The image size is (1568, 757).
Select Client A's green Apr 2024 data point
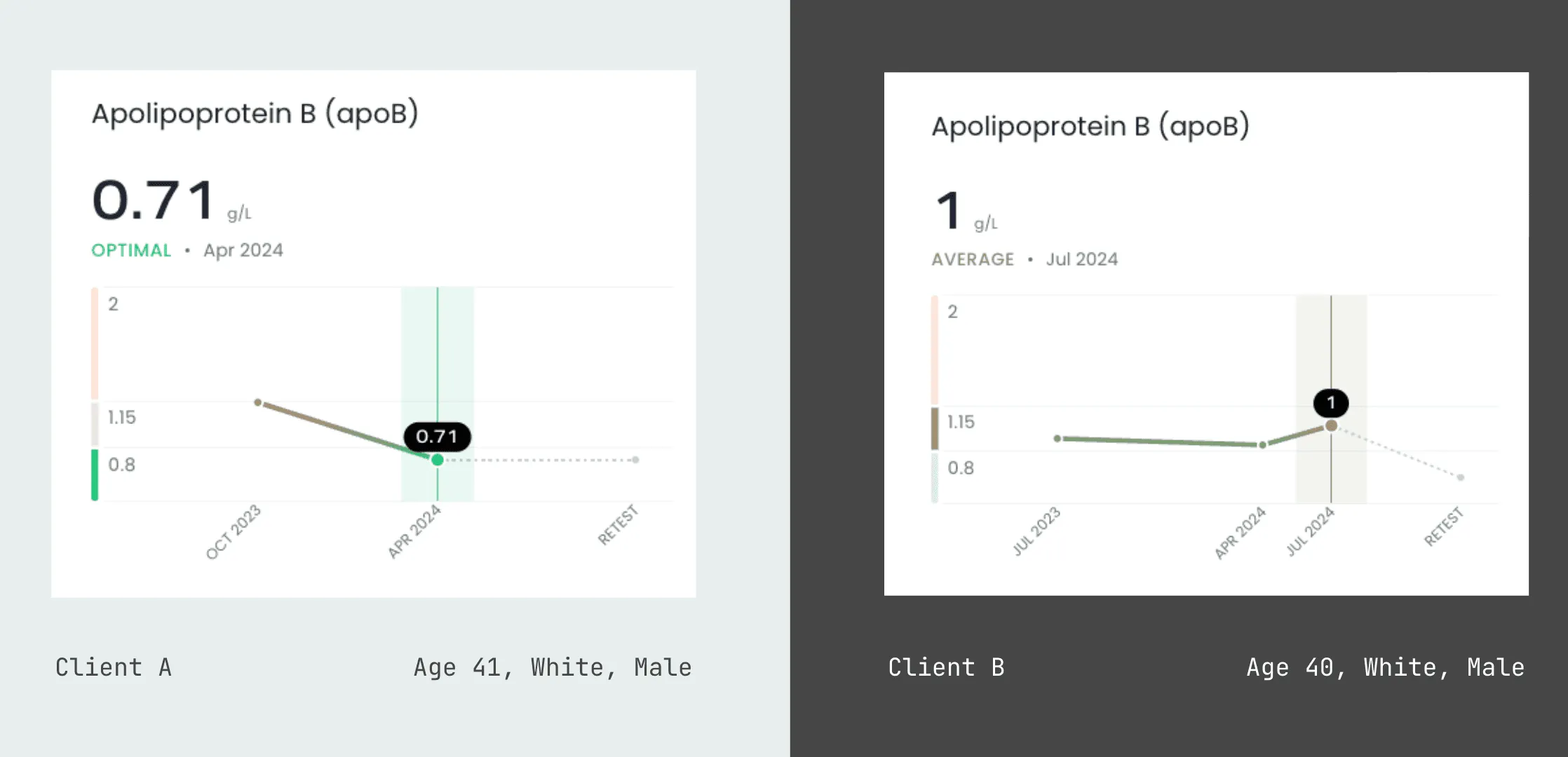point(438,460)
